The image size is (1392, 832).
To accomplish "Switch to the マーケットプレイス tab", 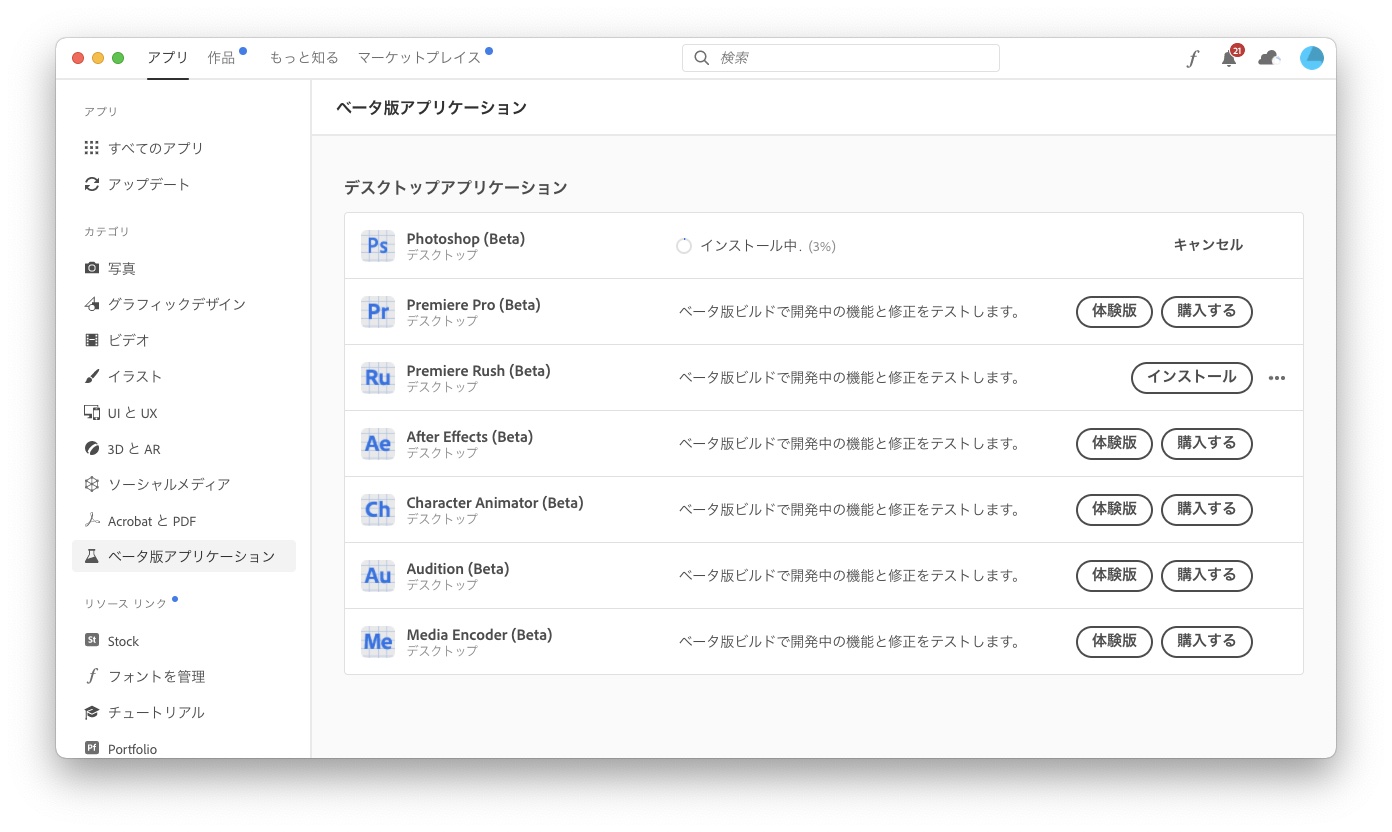I will point(419,58).
